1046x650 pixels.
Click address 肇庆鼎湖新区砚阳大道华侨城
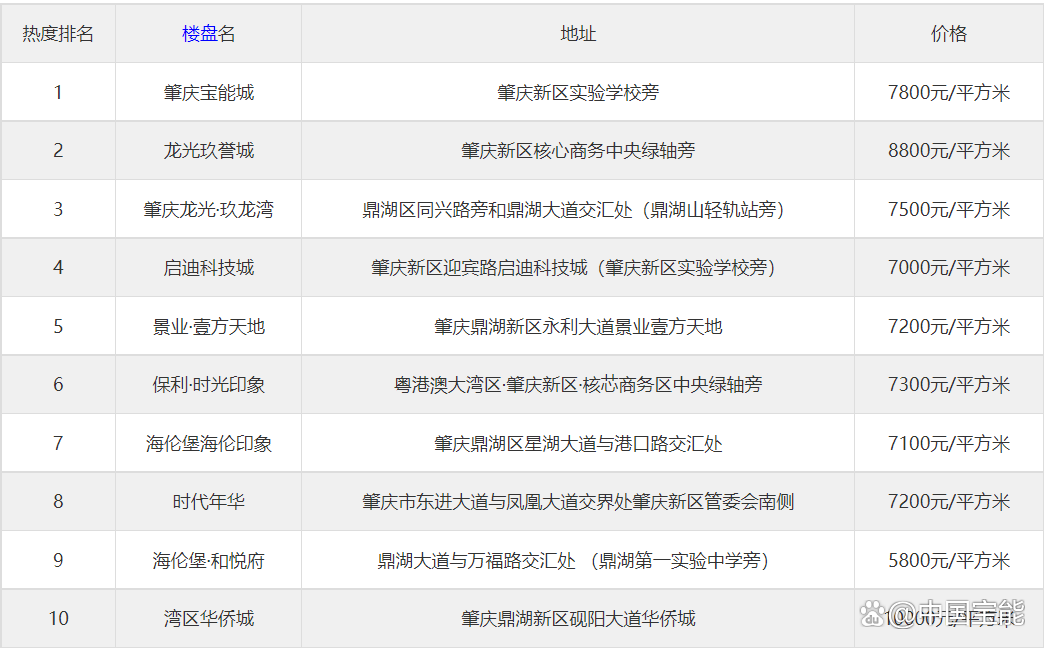(578, 619)
